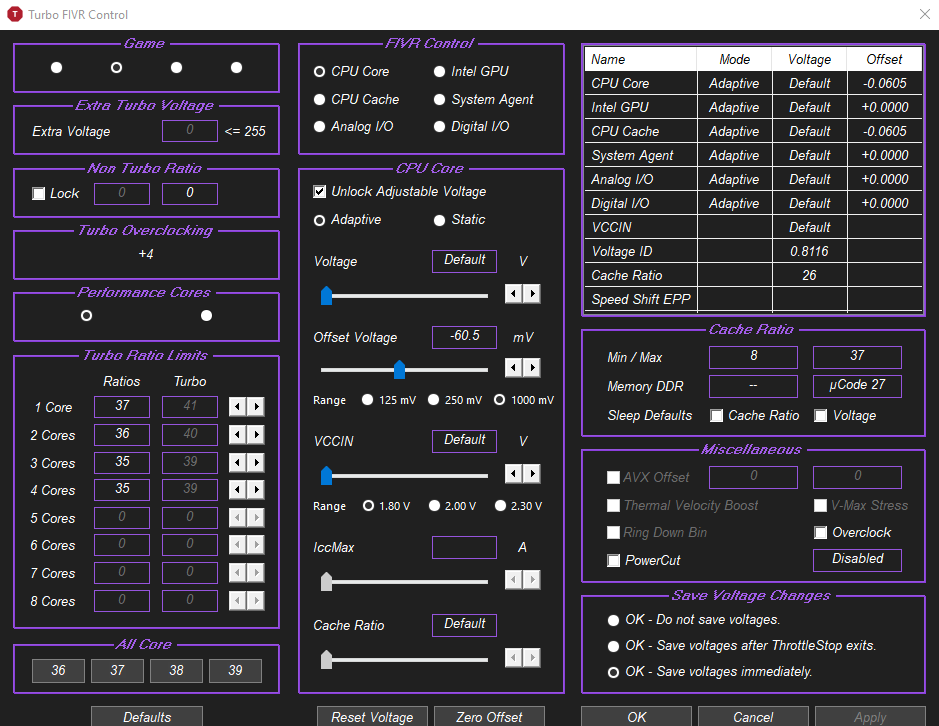Select Save voltages after ThrottleStop exits

pos(613,646)
